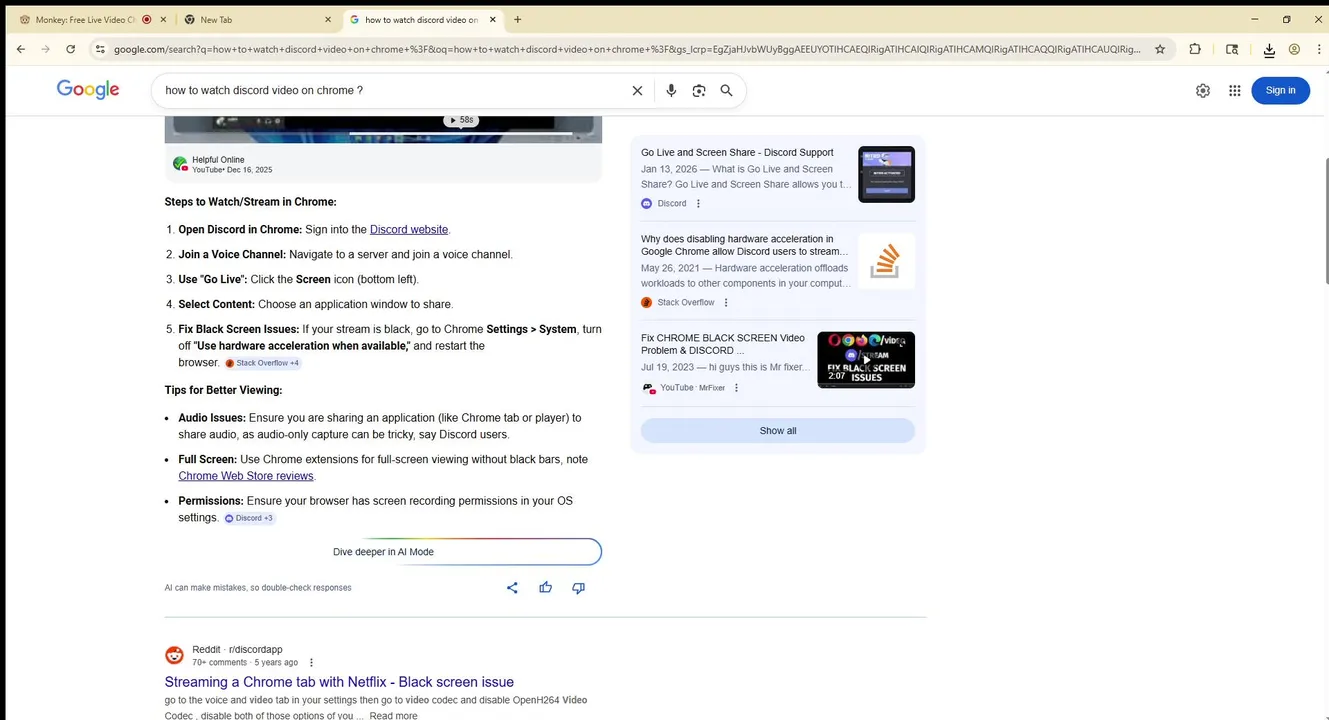The width and height of the screenshot is (1329, 720).
Task: Open Fix Black Screen Issues video thumbnail
Action: [866, 360]
